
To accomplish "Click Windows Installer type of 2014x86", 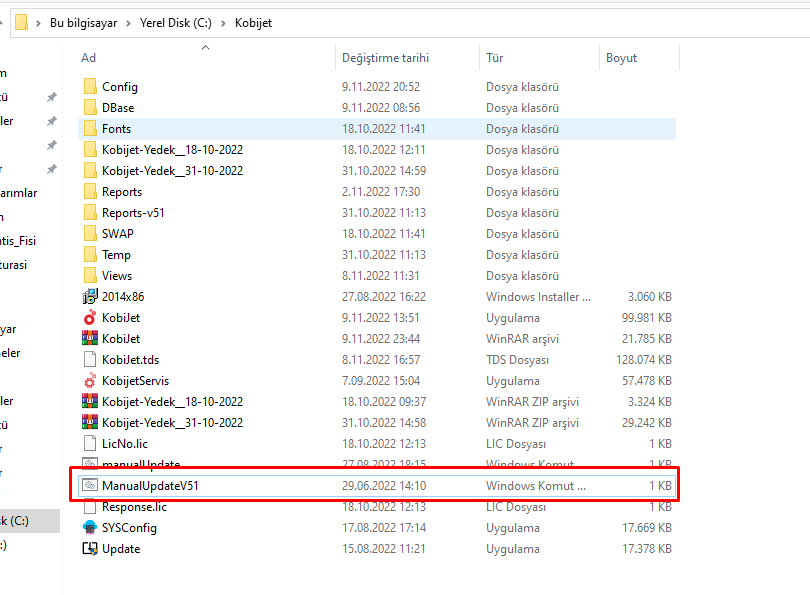I will point(538,296).
